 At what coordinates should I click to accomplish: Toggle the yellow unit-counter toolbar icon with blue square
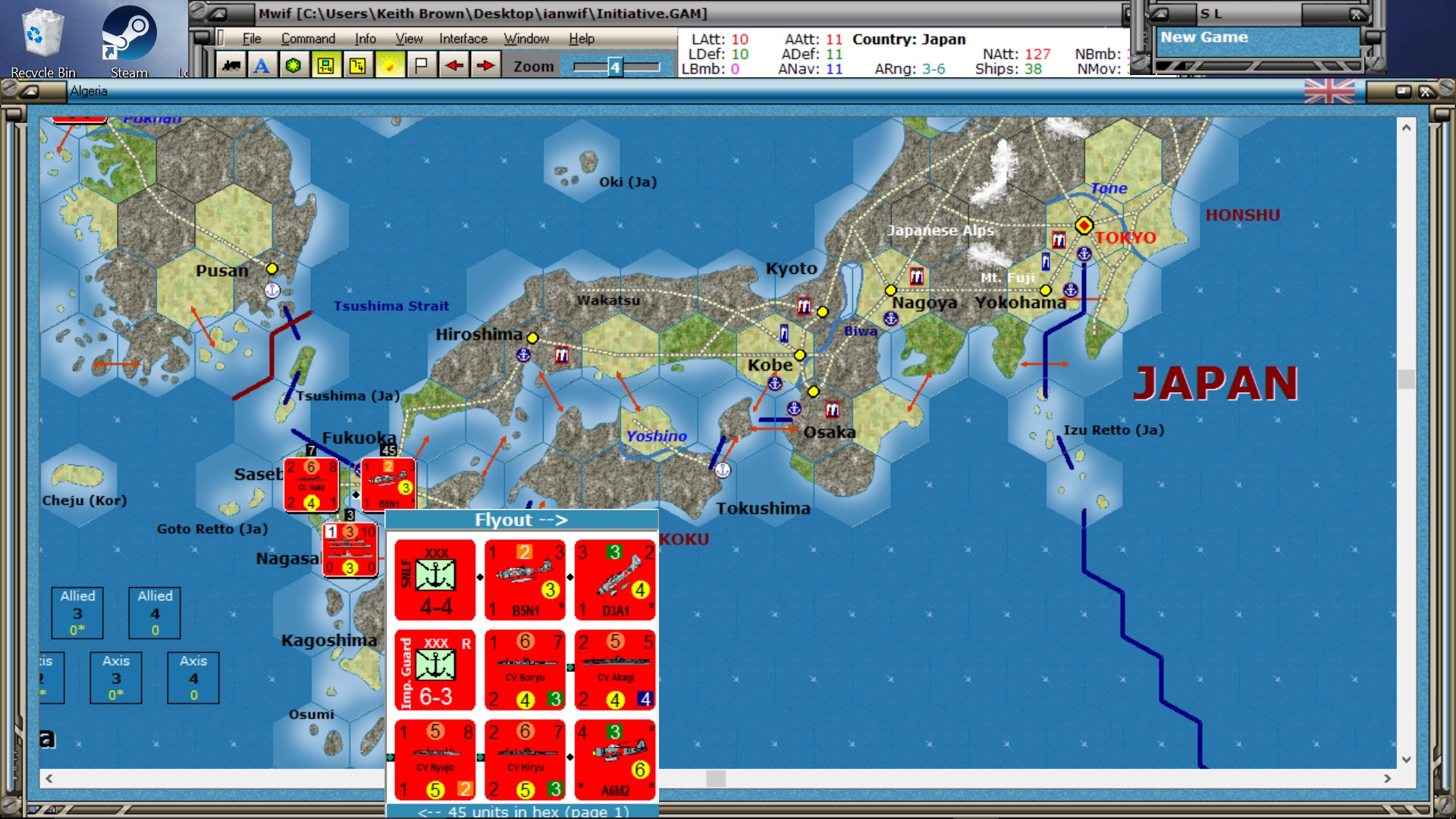click(325, 66)
